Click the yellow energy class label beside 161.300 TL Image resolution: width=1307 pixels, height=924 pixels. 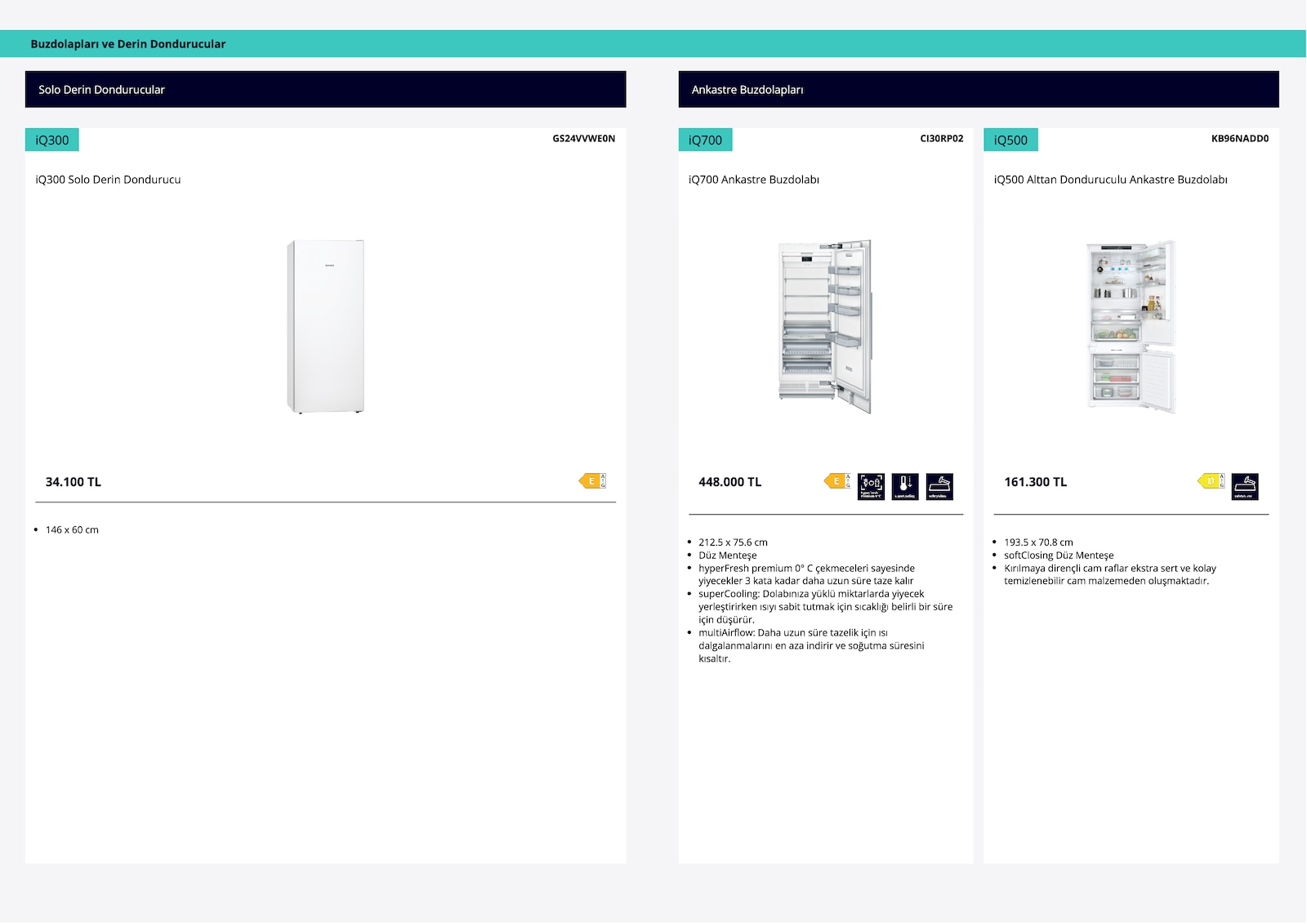pos(1211,481)
